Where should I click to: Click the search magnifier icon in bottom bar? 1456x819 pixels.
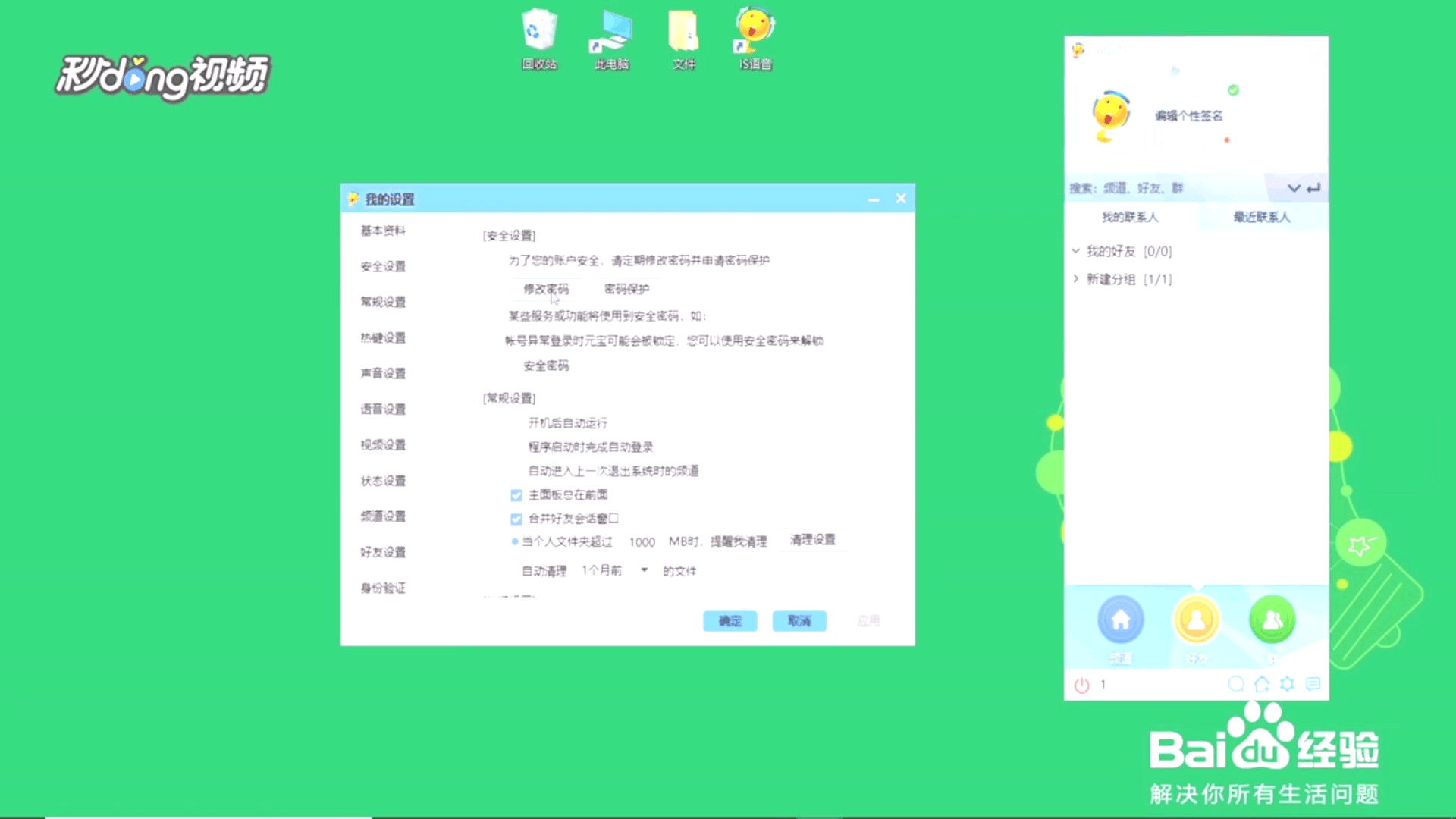click(1236, 684)
